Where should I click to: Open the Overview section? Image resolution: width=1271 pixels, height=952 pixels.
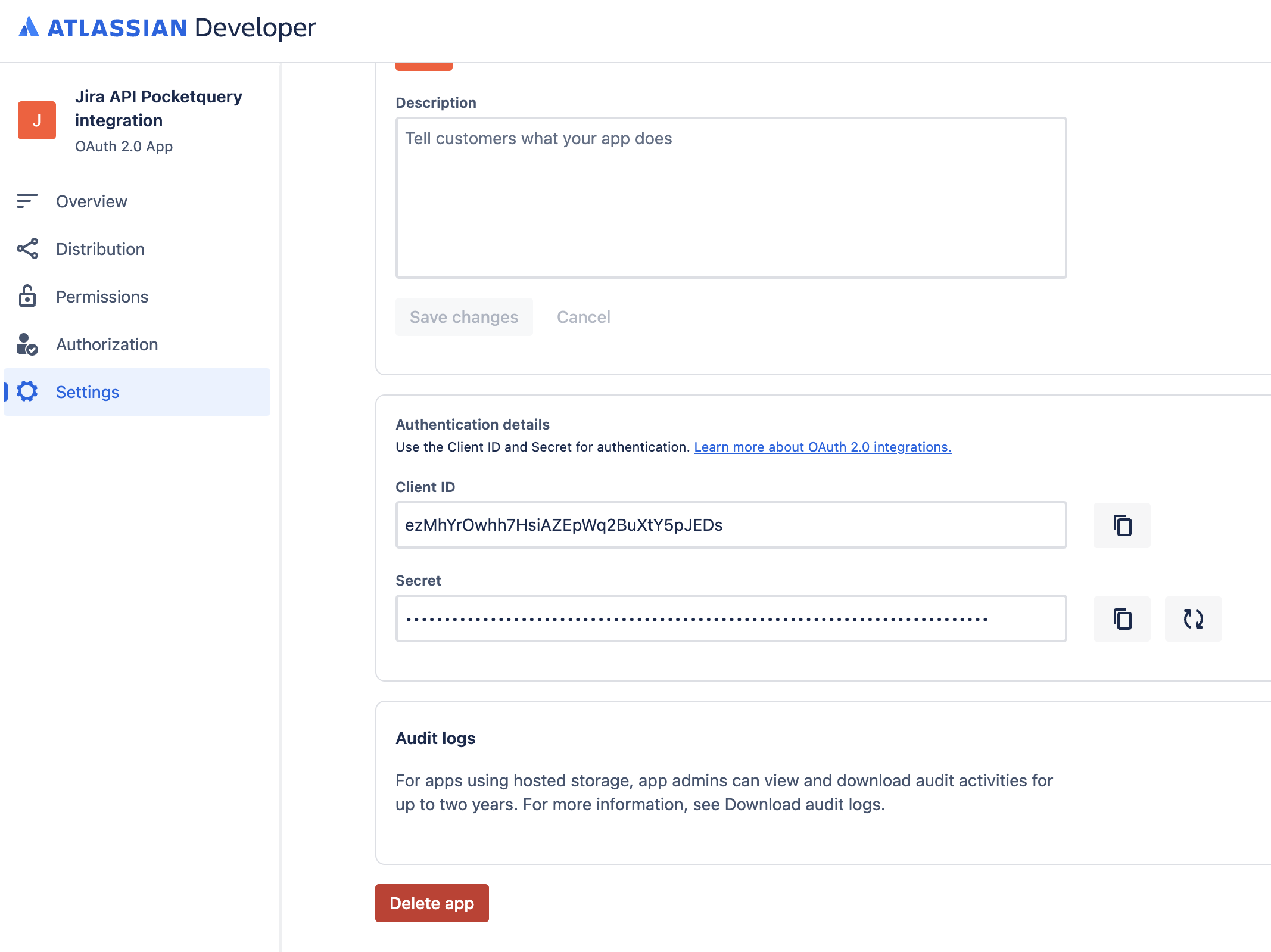tap(92, 201)
